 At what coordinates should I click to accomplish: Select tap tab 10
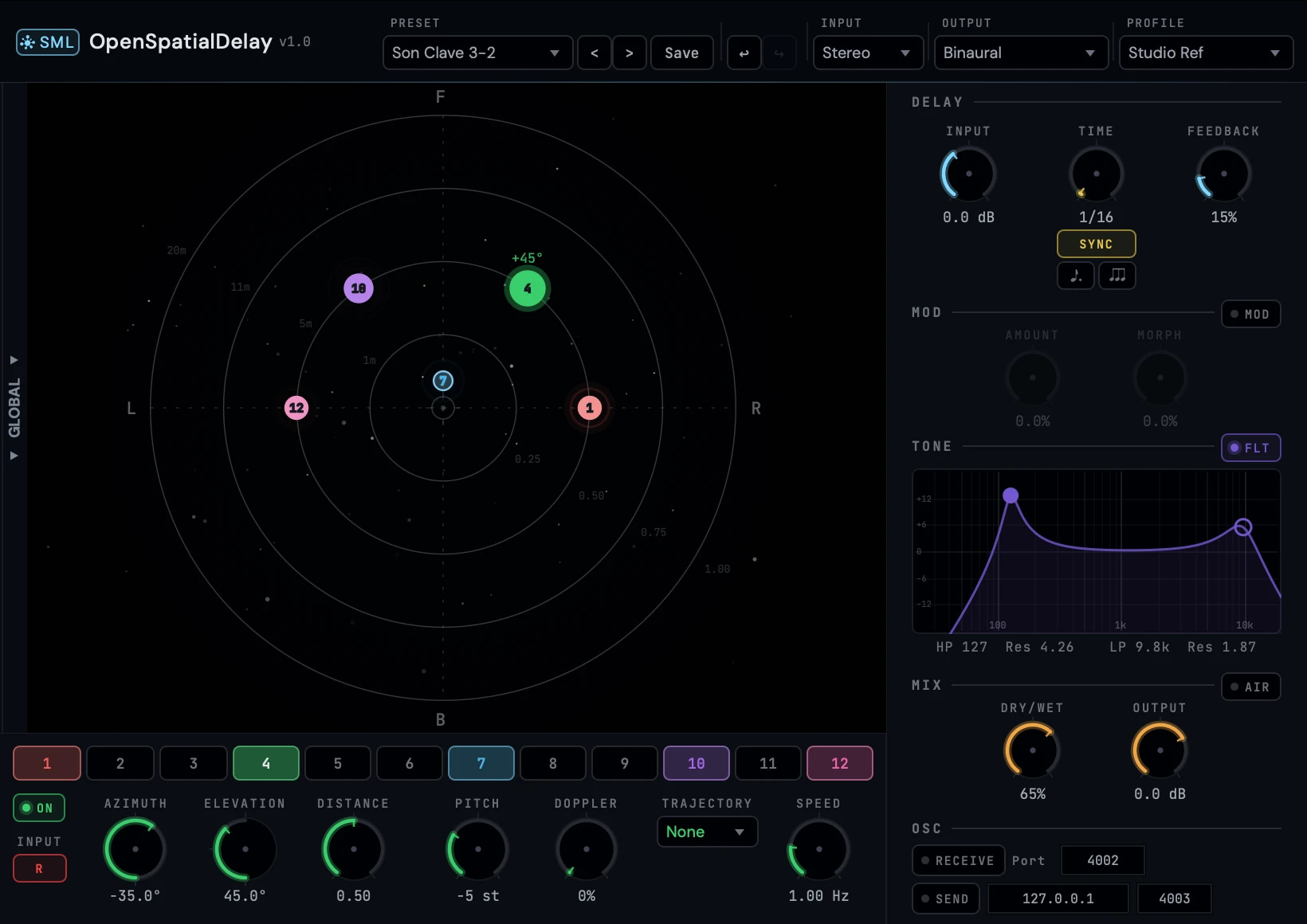[697, 763]
